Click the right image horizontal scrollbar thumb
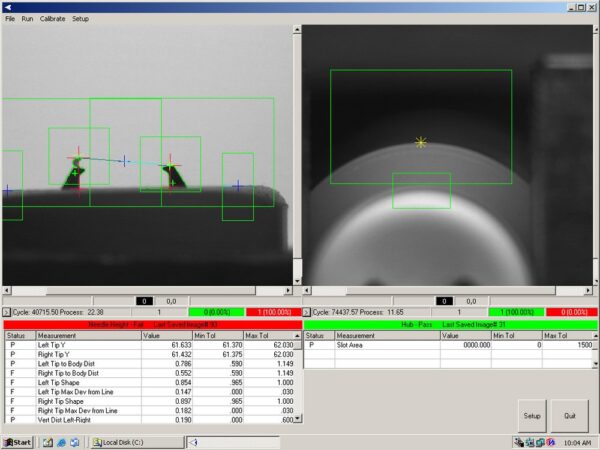Image resolution: width=600 pixels, height=450 pixels. pyautogui.click(x=451, y=290)
